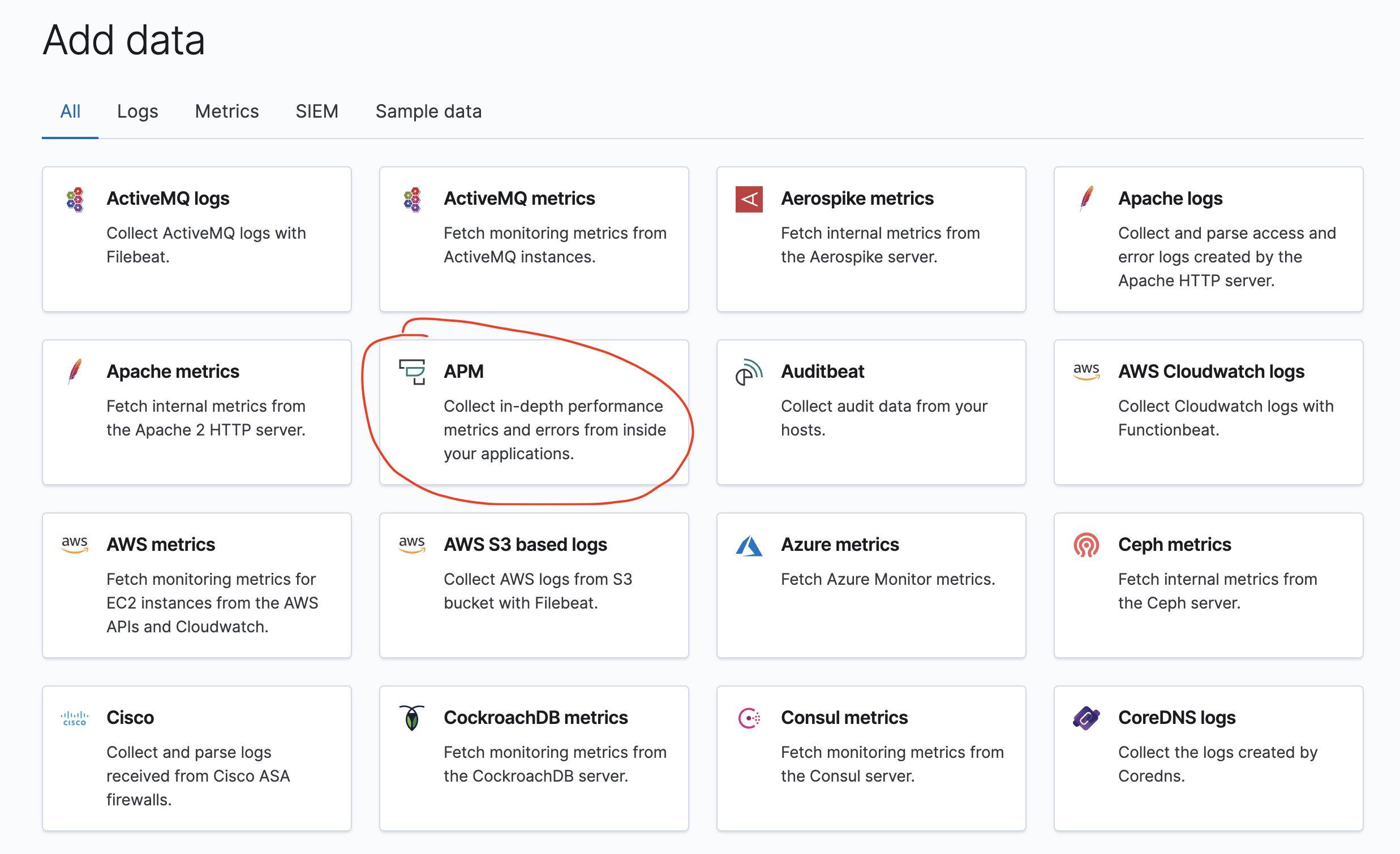Open the ActiveMQ metrics title

(x=519, y=198)
